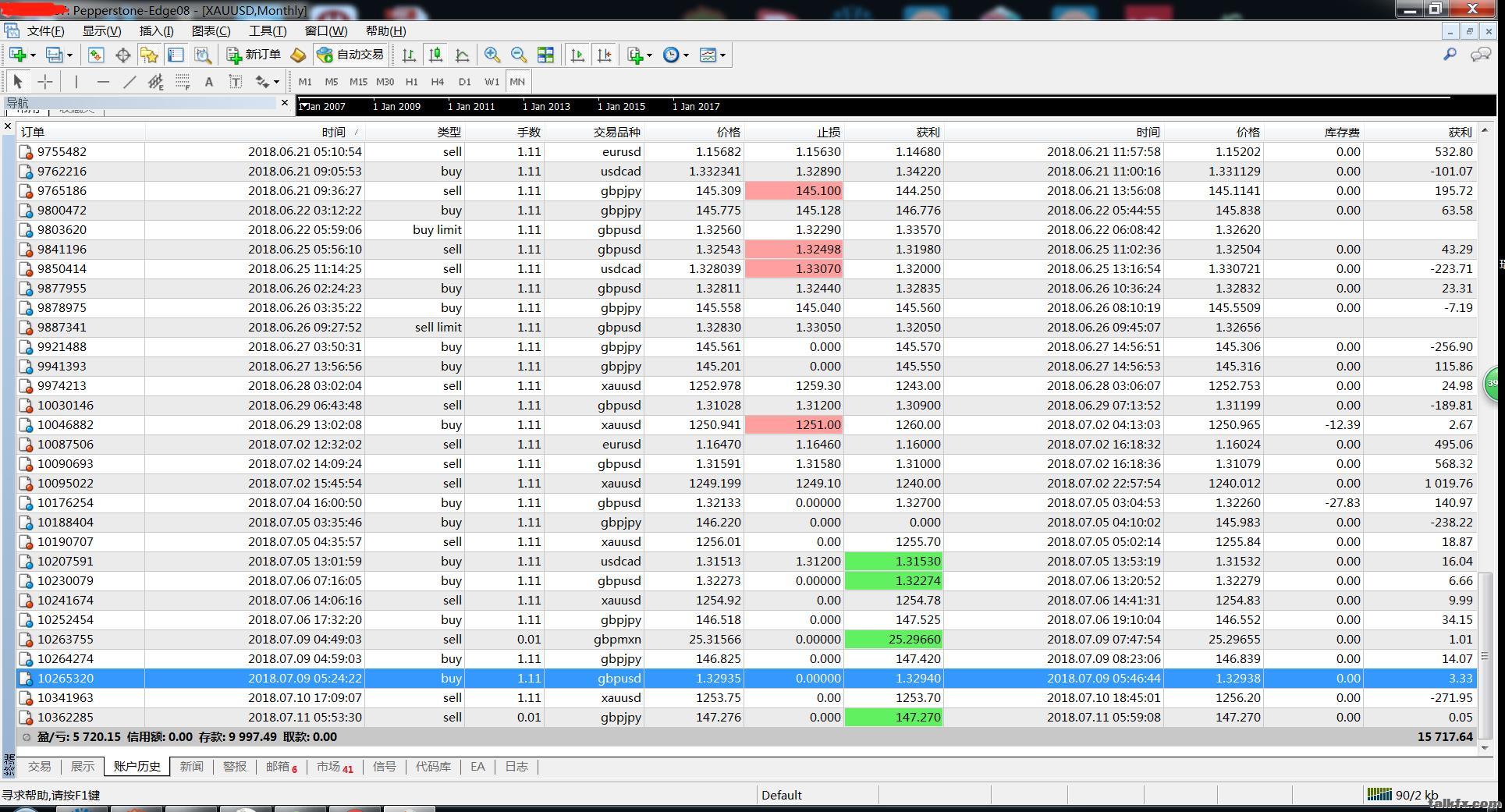Toggle chart auto scroll icon
The width and height of the screenshot is (1505, 812).
click(x=577, y=55)
